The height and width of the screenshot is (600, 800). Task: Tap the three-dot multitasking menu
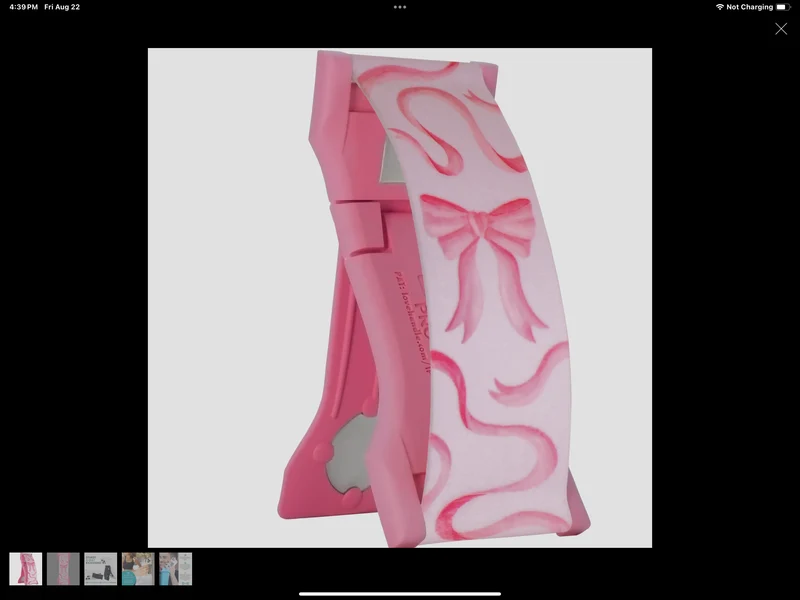(400, 7)
